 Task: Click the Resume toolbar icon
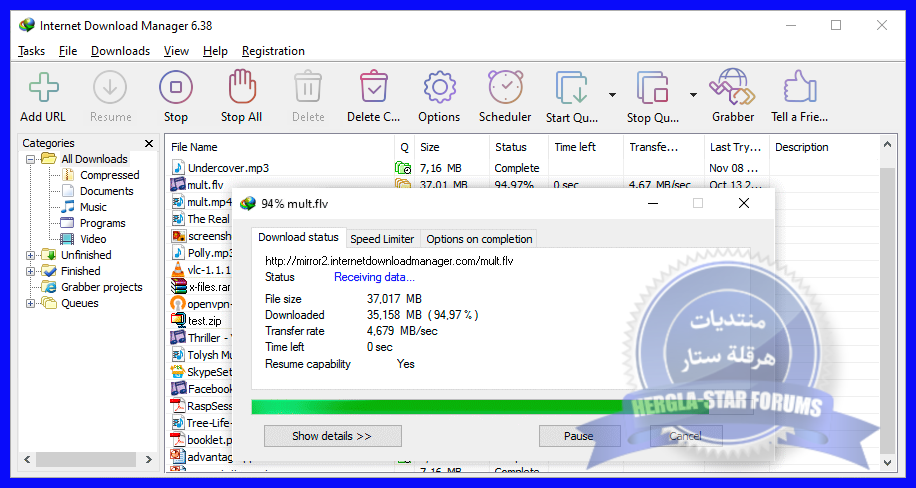pos(110,88)
